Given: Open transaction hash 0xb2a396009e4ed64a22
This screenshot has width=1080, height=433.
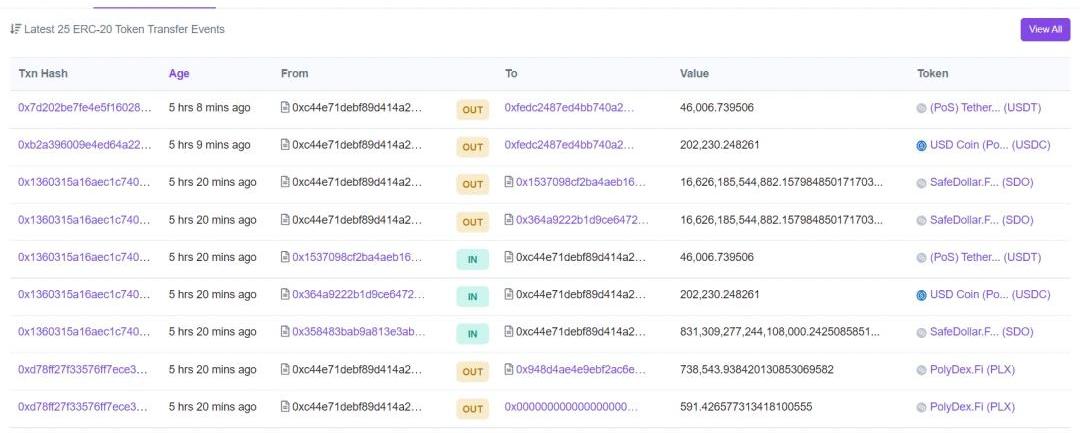Looking at the screenshot, I should pyautogui.click(x=85, y=145).
